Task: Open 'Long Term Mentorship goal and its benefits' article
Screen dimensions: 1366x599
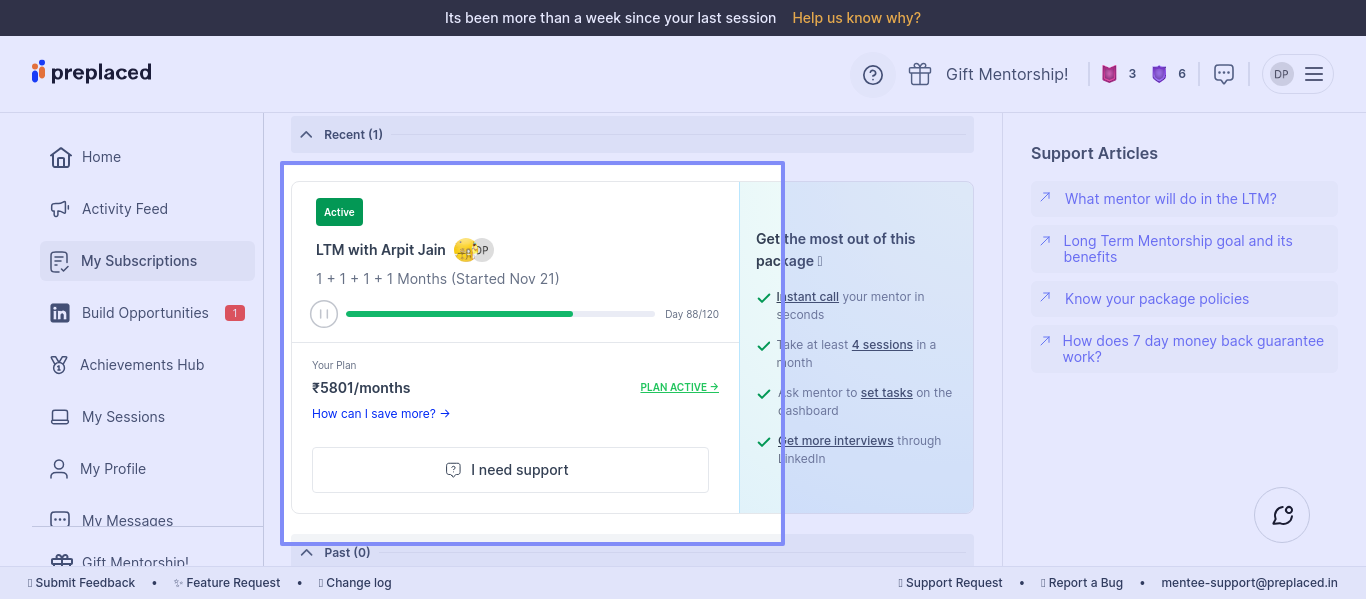Action: (x=1184, y=249)
